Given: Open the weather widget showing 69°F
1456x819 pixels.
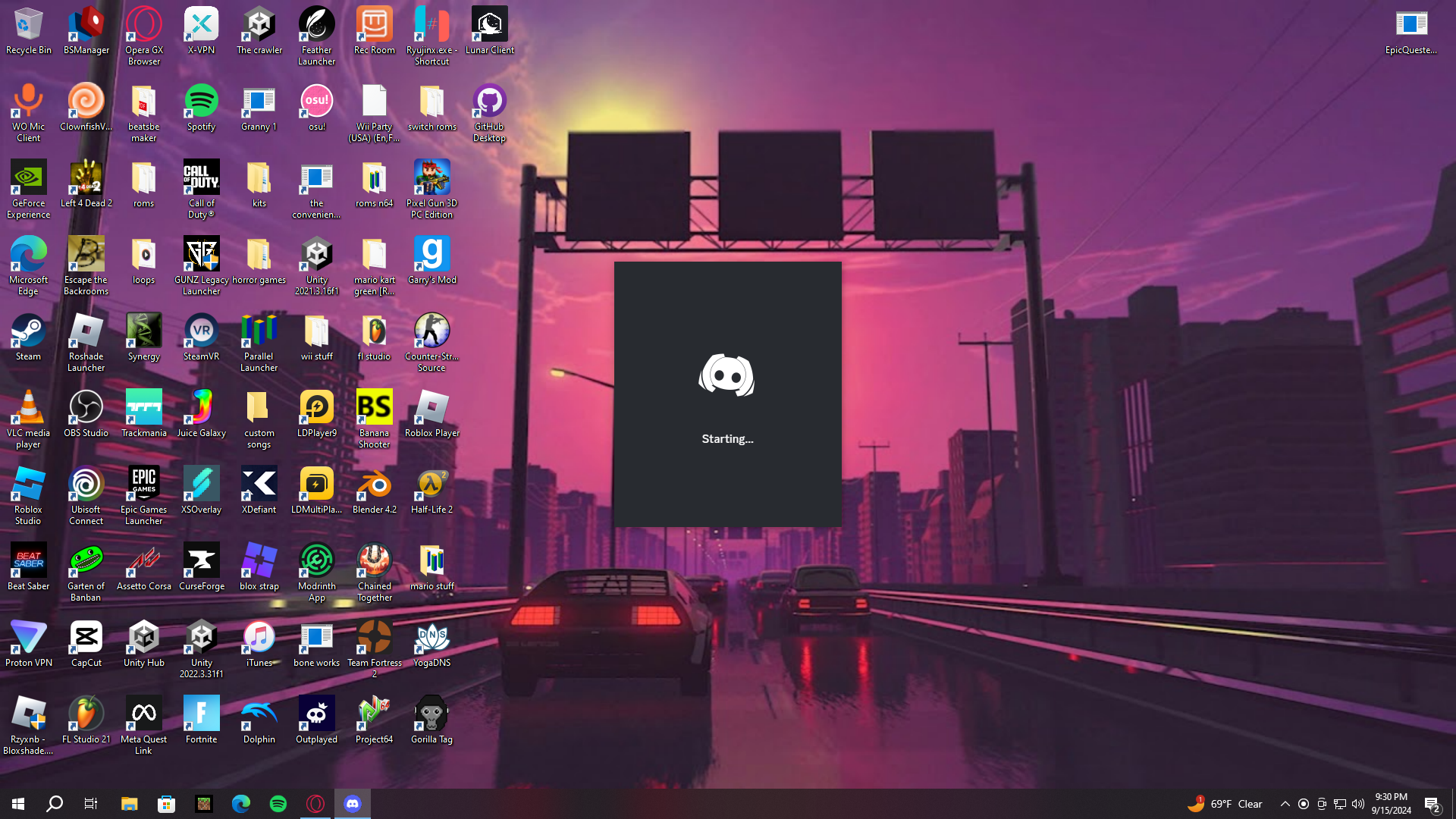Looking at the screenshot, I should (x=1225, y=804).
